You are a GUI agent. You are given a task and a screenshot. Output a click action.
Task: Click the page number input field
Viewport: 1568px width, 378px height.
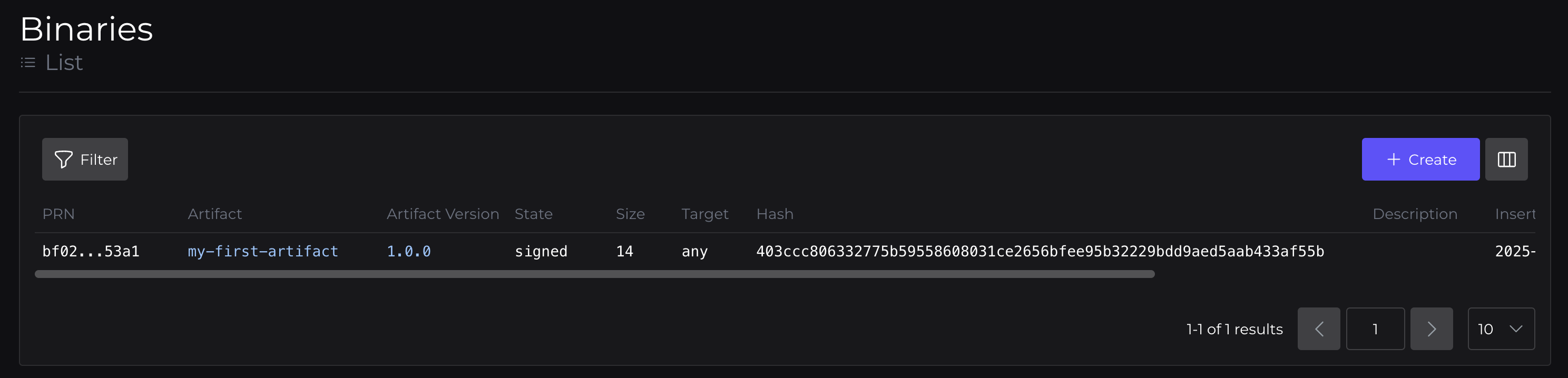tap(1375, 329)
